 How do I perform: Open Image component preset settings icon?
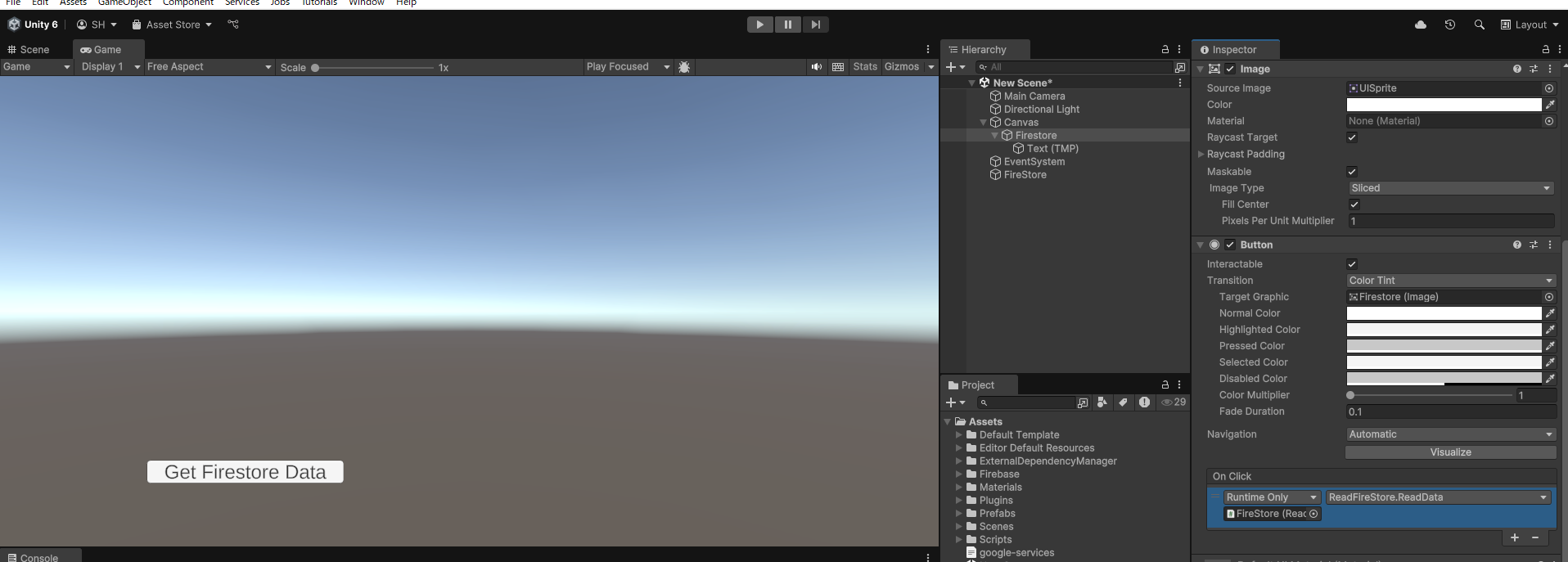tap(1534, 70)
